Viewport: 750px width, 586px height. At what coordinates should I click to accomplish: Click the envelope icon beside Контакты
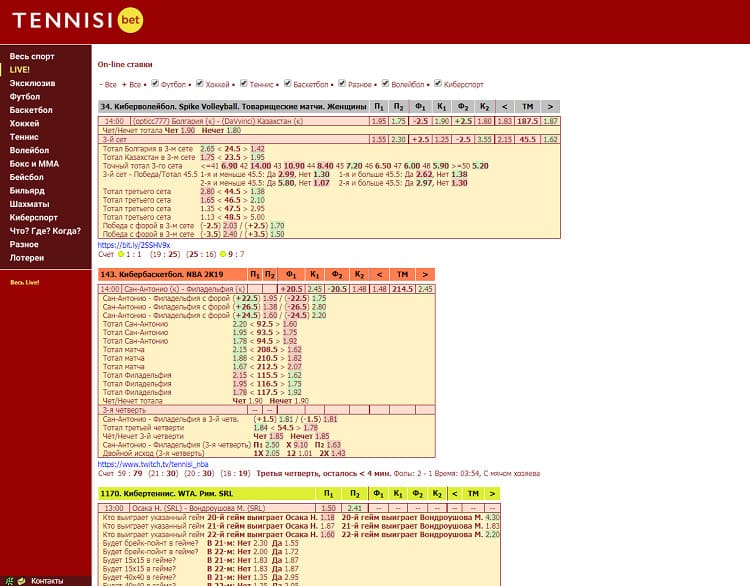(22, 581)
